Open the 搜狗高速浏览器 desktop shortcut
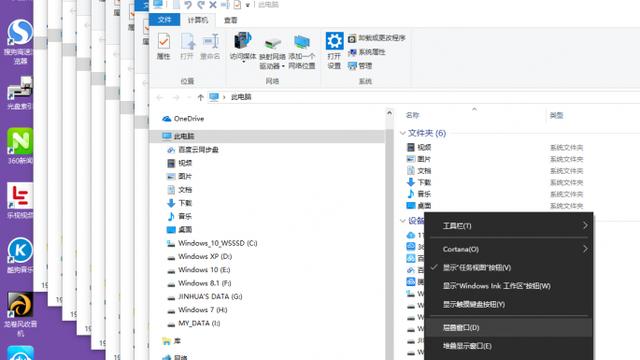The width and height of the screenshot is (640, 360). pos(20,41)
